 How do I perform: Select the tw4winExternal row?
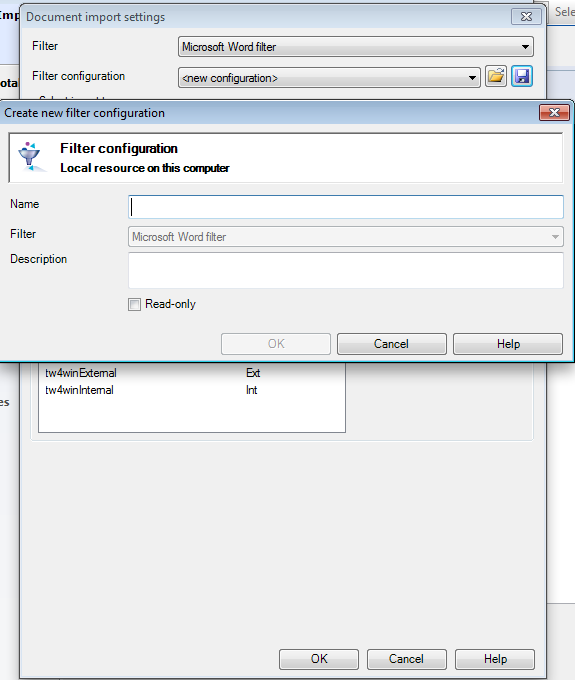point(192,373)
